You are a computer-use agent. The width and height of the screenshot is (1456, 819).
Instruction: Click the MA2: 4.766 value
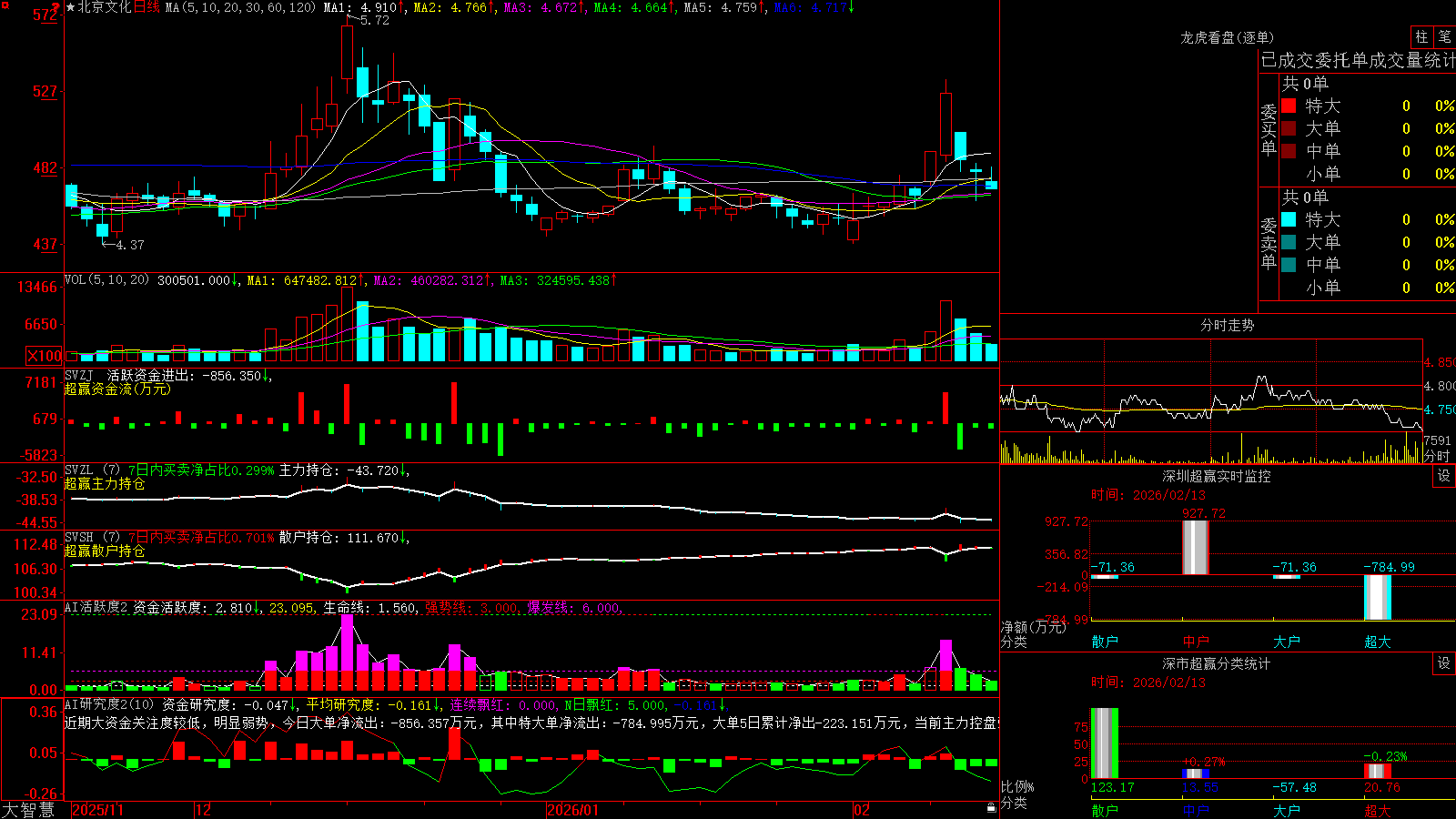[x=454, y=7]
